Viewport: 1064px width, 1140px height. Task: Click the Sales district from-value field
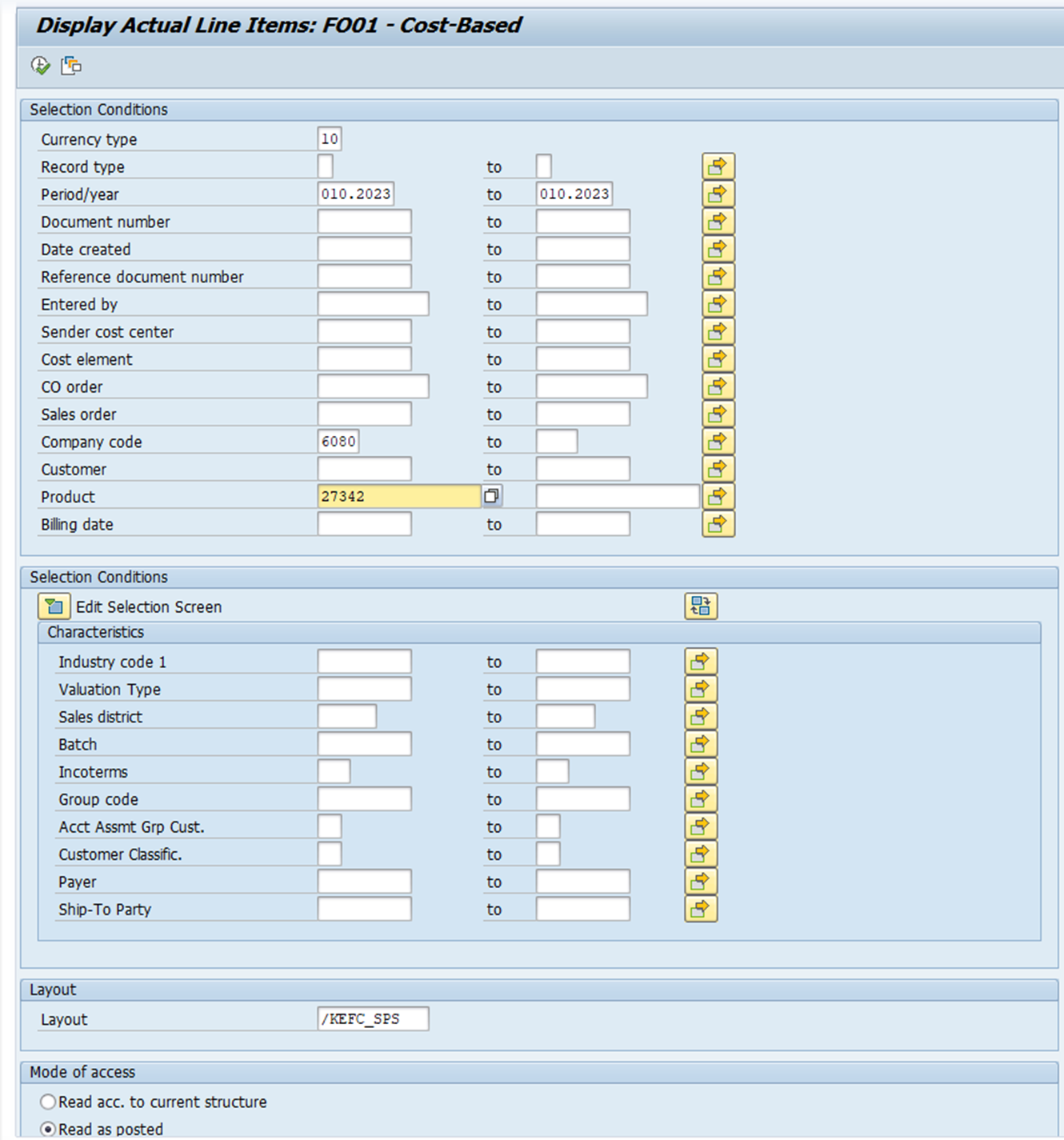coord(346,717)
